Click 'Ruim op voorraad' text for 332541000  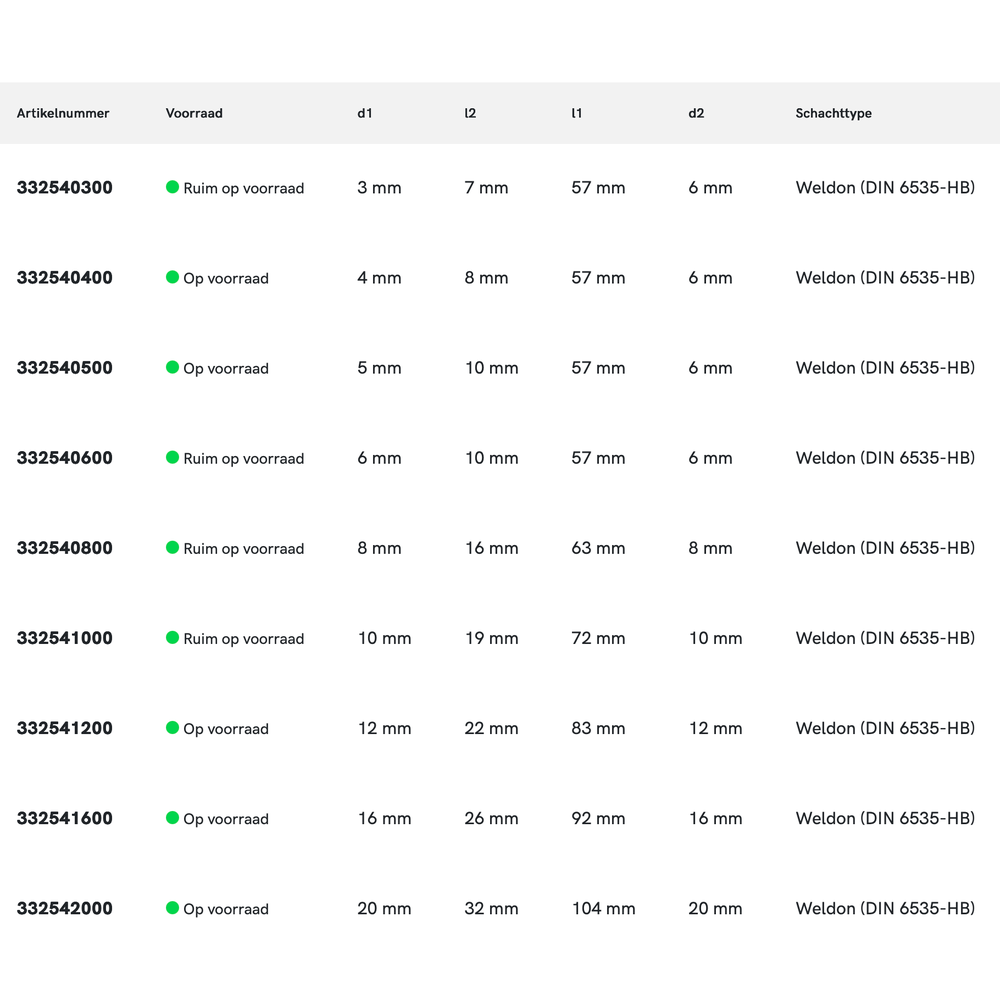point(243,639)
